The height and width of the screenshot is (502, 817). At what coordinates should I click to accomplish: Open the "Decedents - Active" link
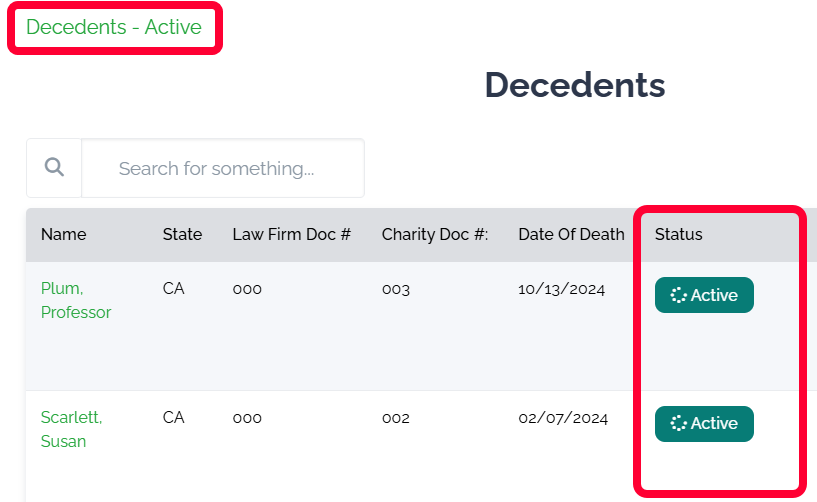click(114, 27)
